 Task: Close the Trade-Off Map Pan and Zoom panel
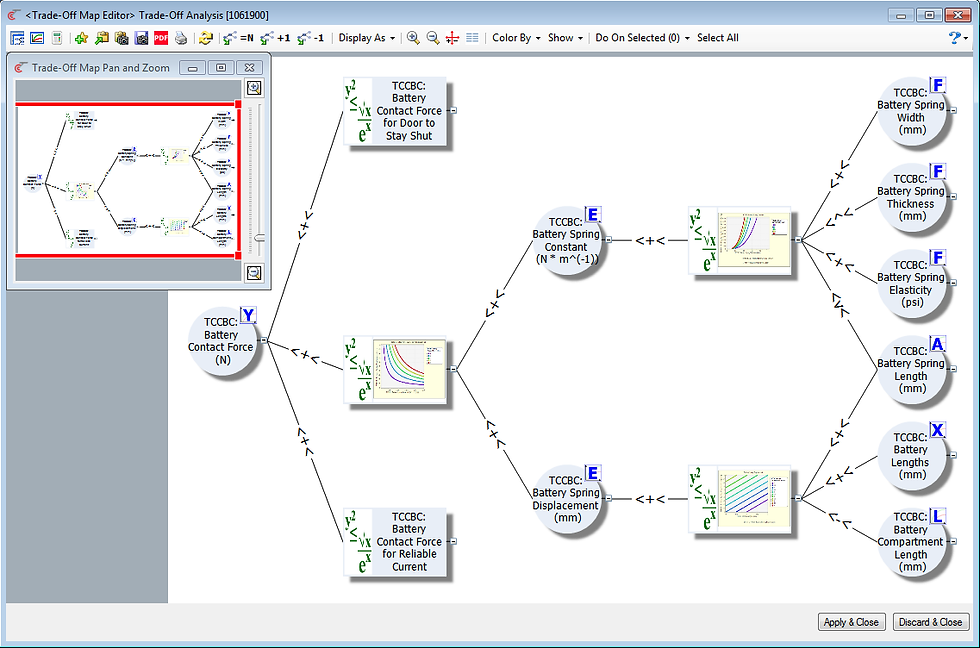[x=249, y=67]
